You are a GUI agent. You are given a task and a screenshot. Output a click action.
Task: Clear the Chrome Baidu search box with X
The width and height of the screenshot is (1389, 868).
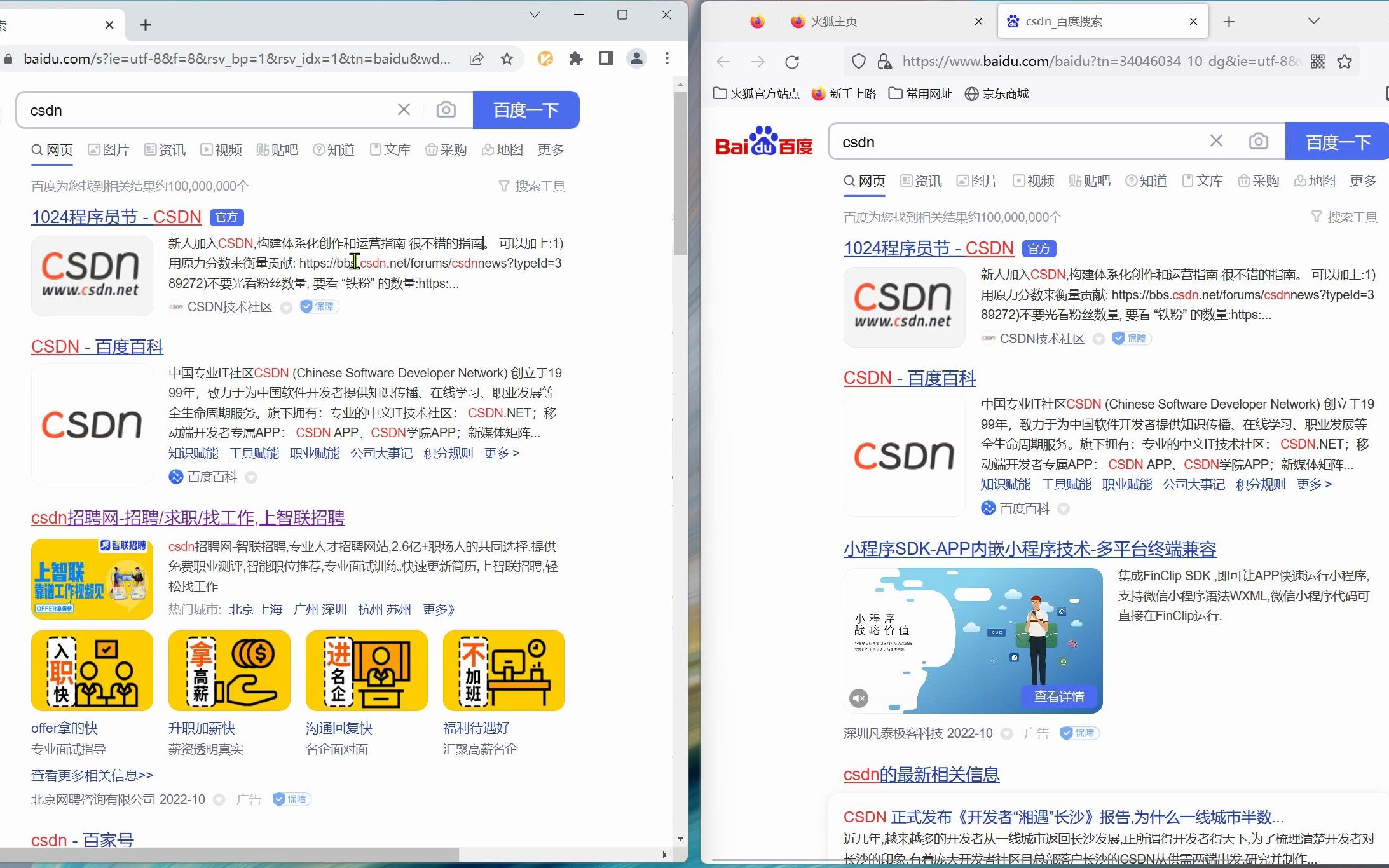pyautogui.click(x=404, y=110)
